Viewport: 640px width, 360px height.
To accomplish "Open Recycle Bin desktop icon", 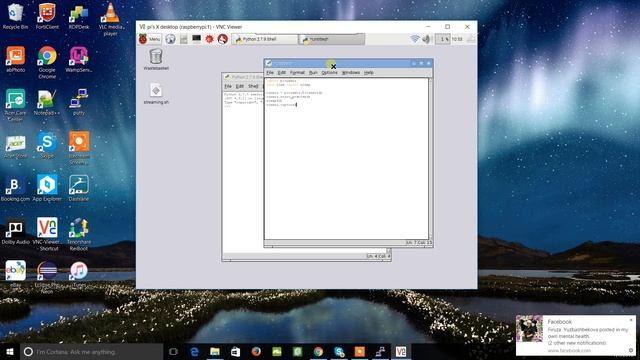I will click(16, 16).
